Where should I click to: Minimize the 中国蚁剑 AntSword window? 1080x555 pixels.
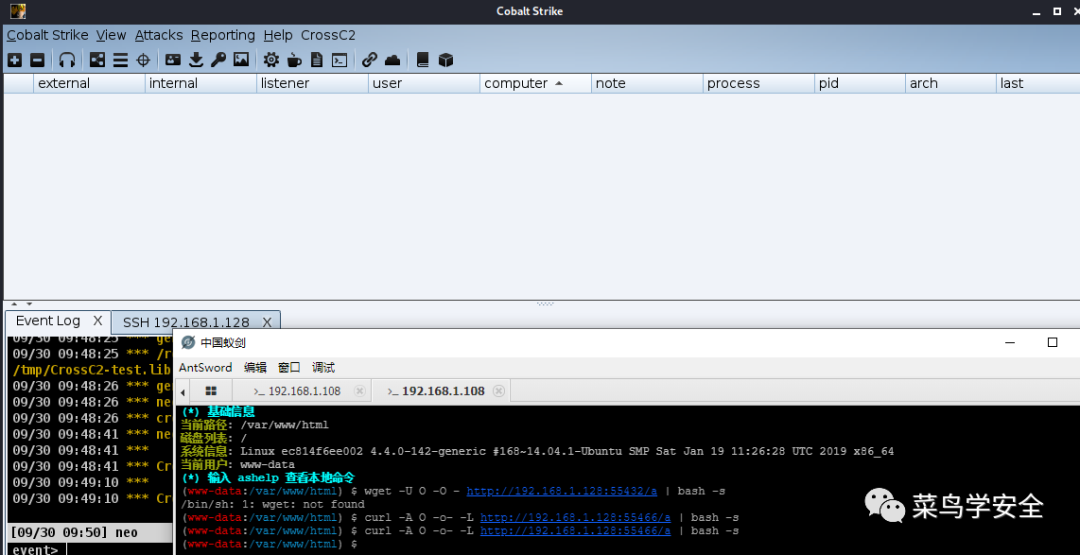tap(1010, 342)
